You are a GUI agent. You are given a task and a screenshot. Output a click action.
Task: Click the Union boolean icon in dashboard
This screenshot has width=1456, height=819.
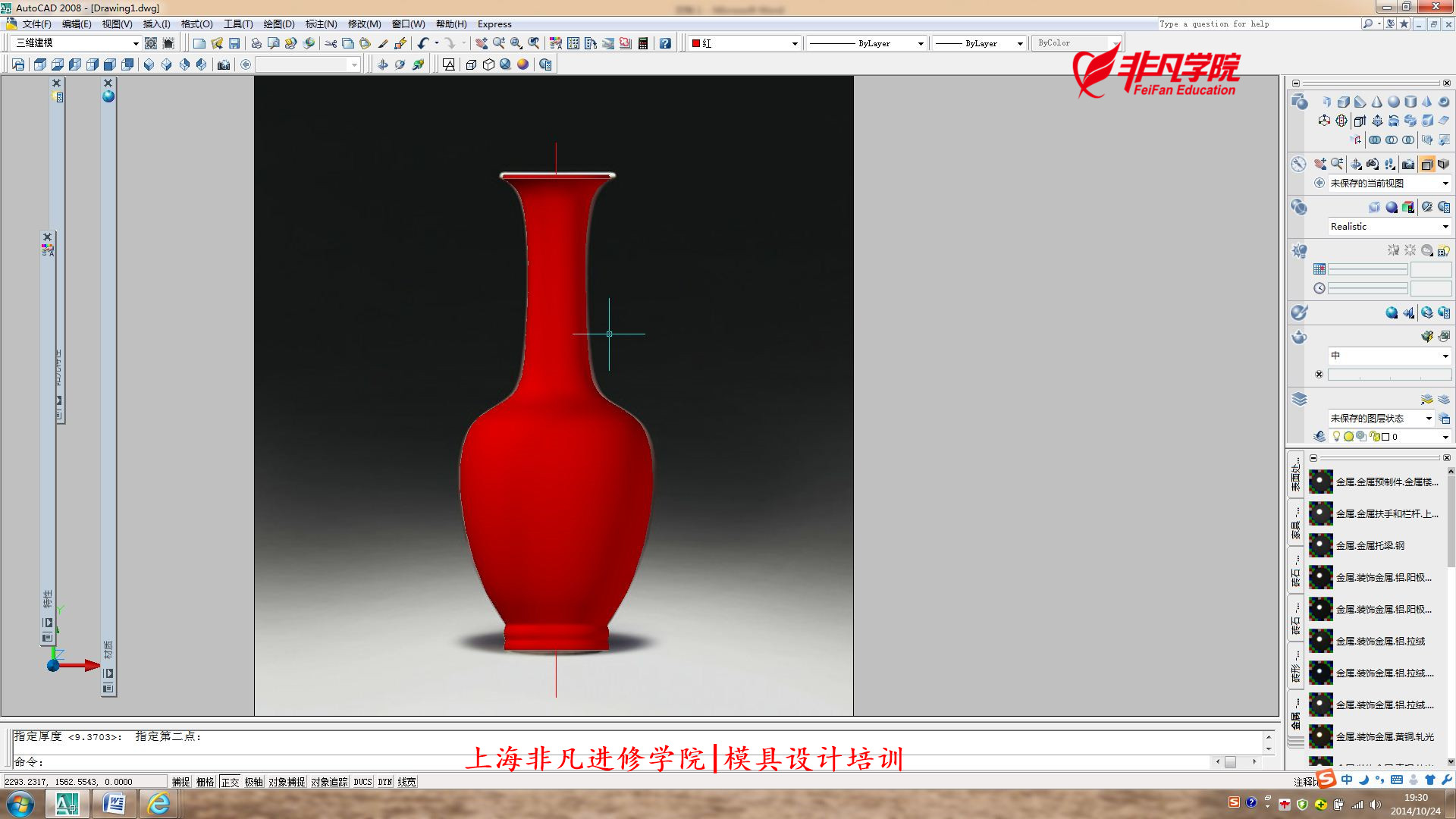click(1375, 140)
